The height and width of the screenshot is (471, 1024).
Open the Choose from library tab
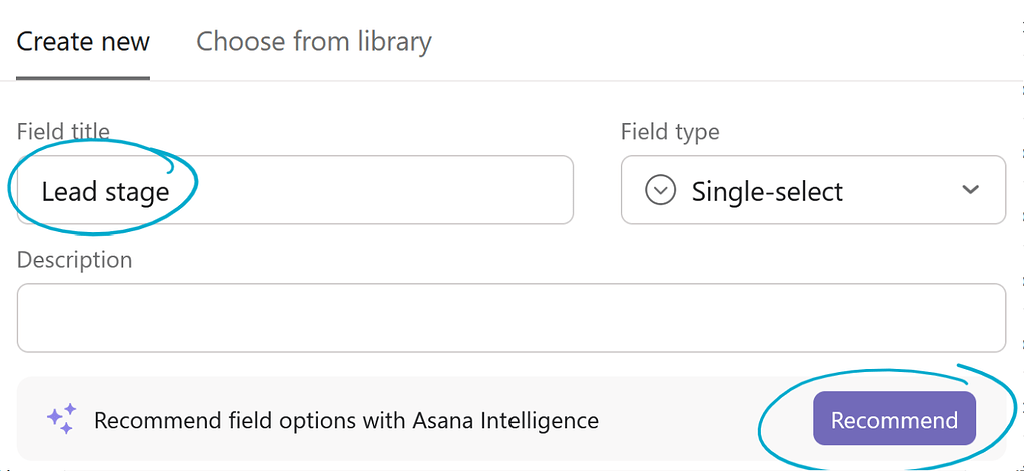(x=314, y=42)
